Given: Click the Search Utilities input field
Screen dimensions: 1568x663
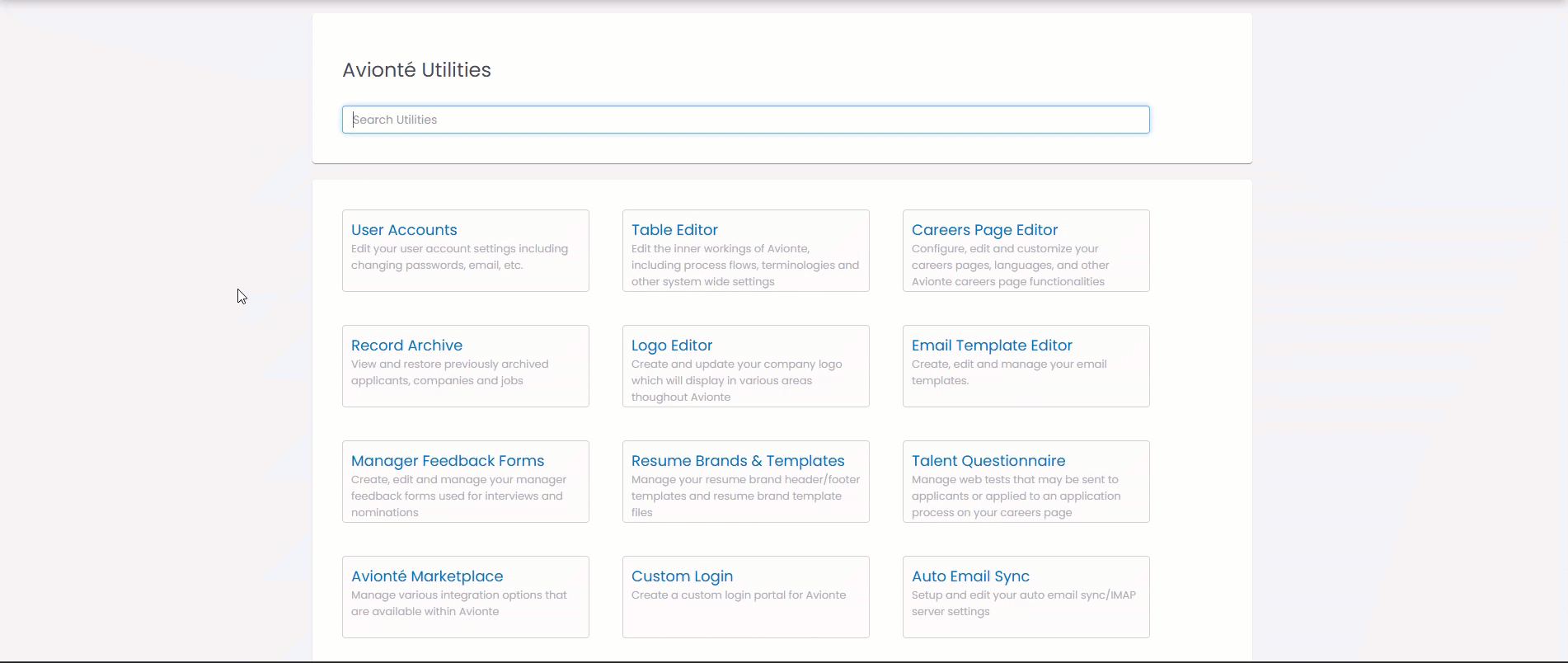Looking at the screenshot, I should coord(745,120).
